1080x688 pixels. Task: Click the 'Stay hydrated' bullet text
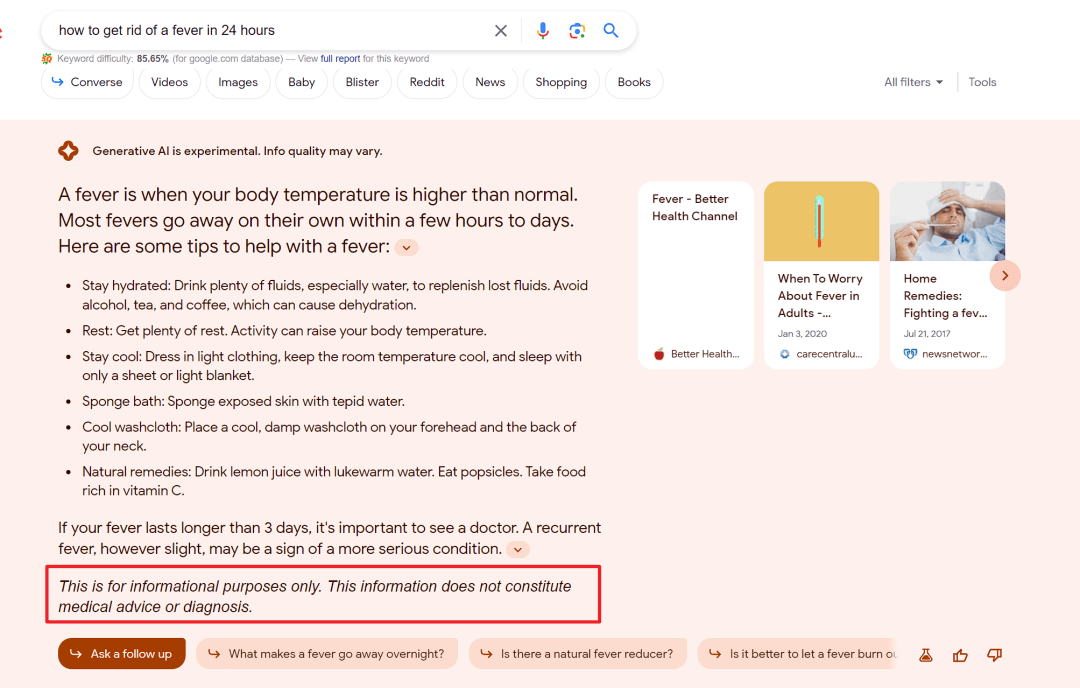335,295
